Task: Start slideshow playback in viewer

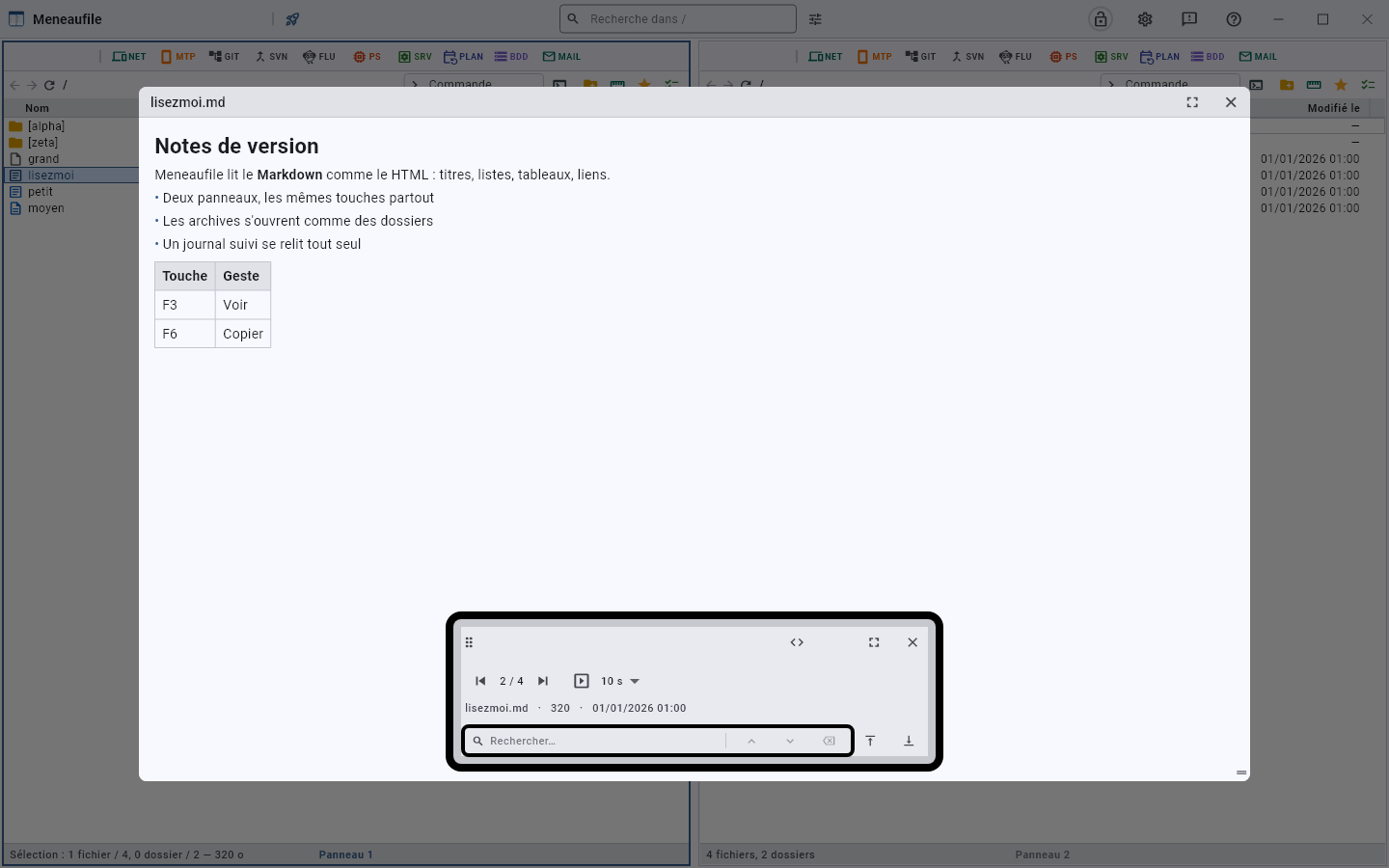Action: (582, 681)
